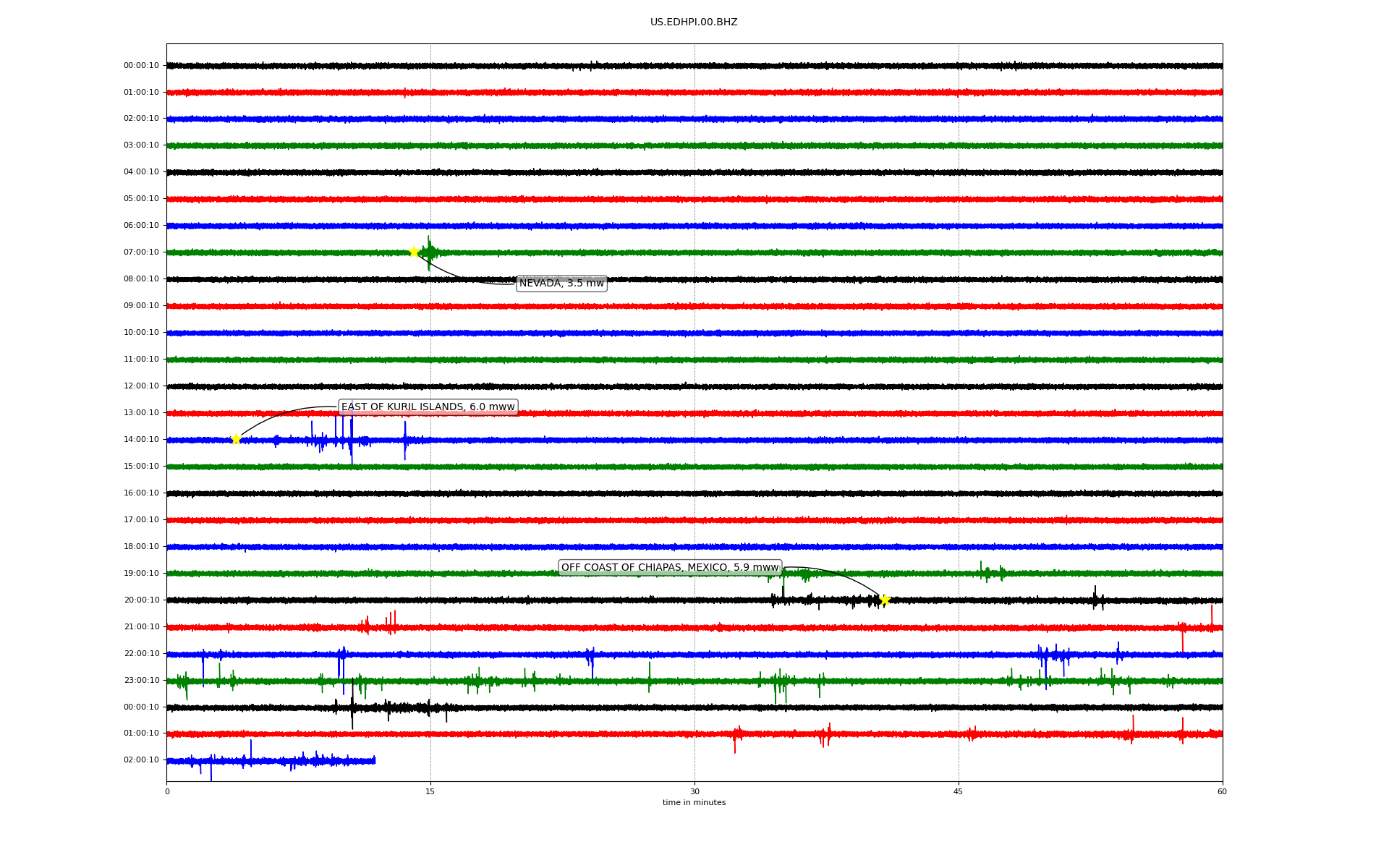Click the 17:00:10 trace time label
Image resolution: width=1389 pixels, height=868 pixels.
141,520
